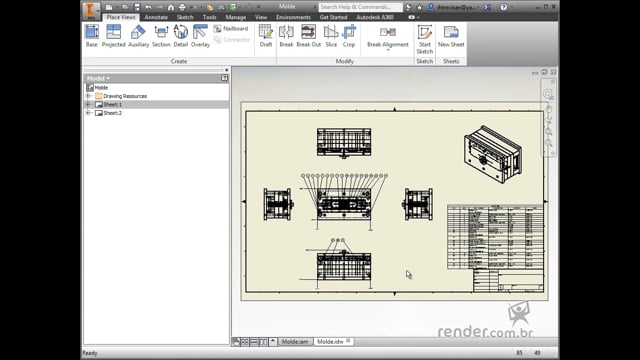Switch to the Annotate ribbon tab

point(156,17)
